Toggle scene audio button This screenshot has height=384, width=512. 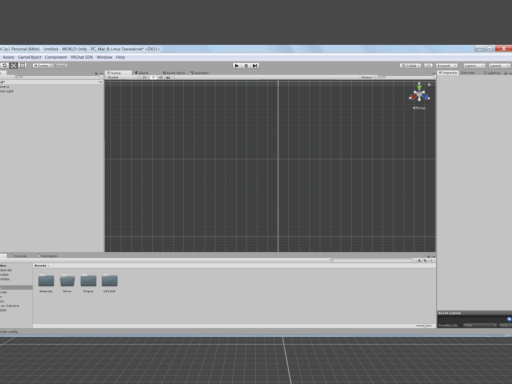pyautogui.click(x=161, y=77)
